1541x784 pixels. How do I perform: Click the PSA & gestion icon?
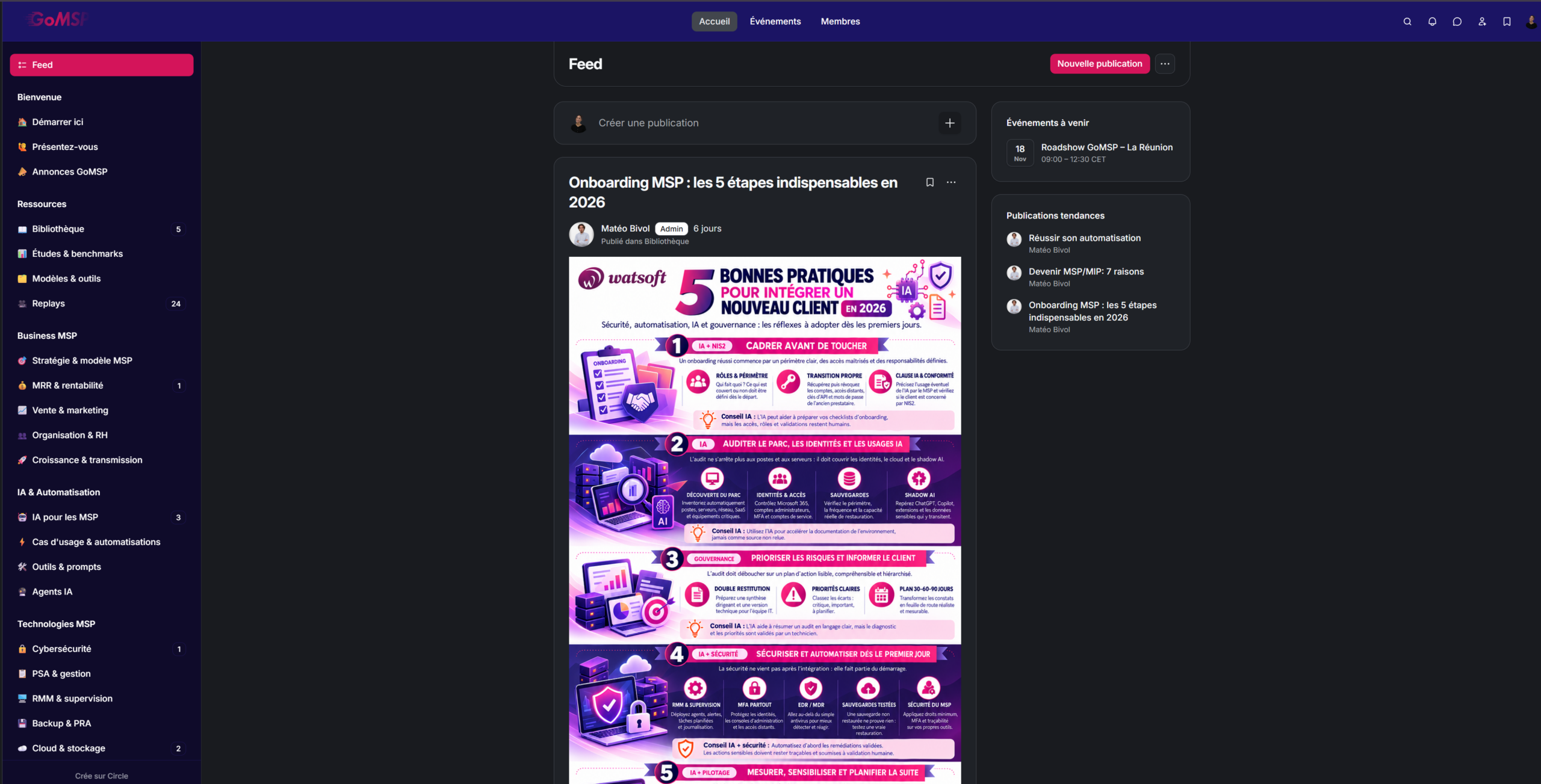[22, 674]
